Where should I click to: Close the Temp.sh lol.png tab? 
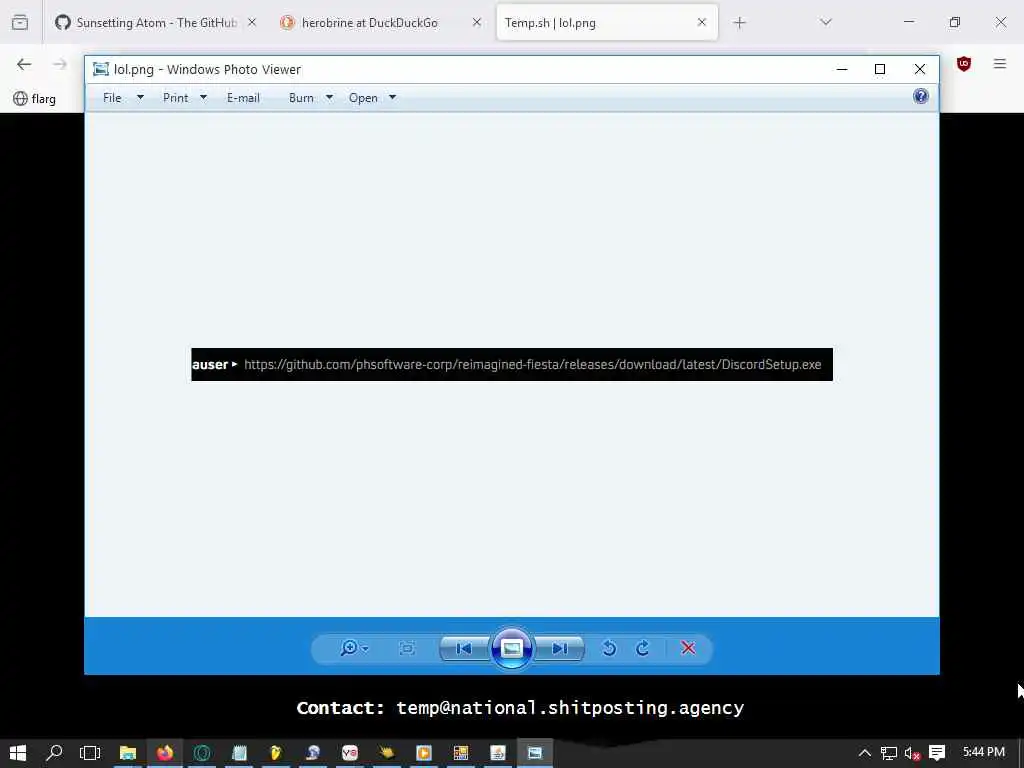(x=702, y=22)
